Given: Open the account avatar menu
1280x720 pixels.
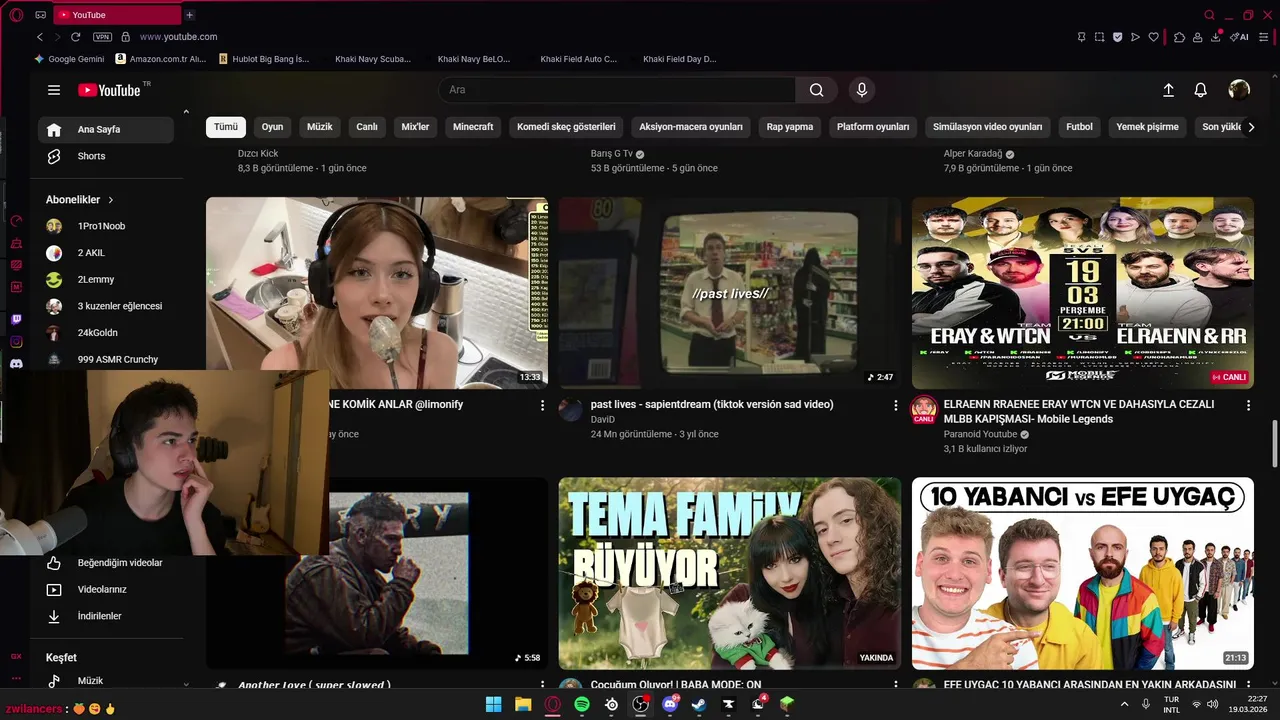Looking at the screenshot, I should coord(1239,90).
